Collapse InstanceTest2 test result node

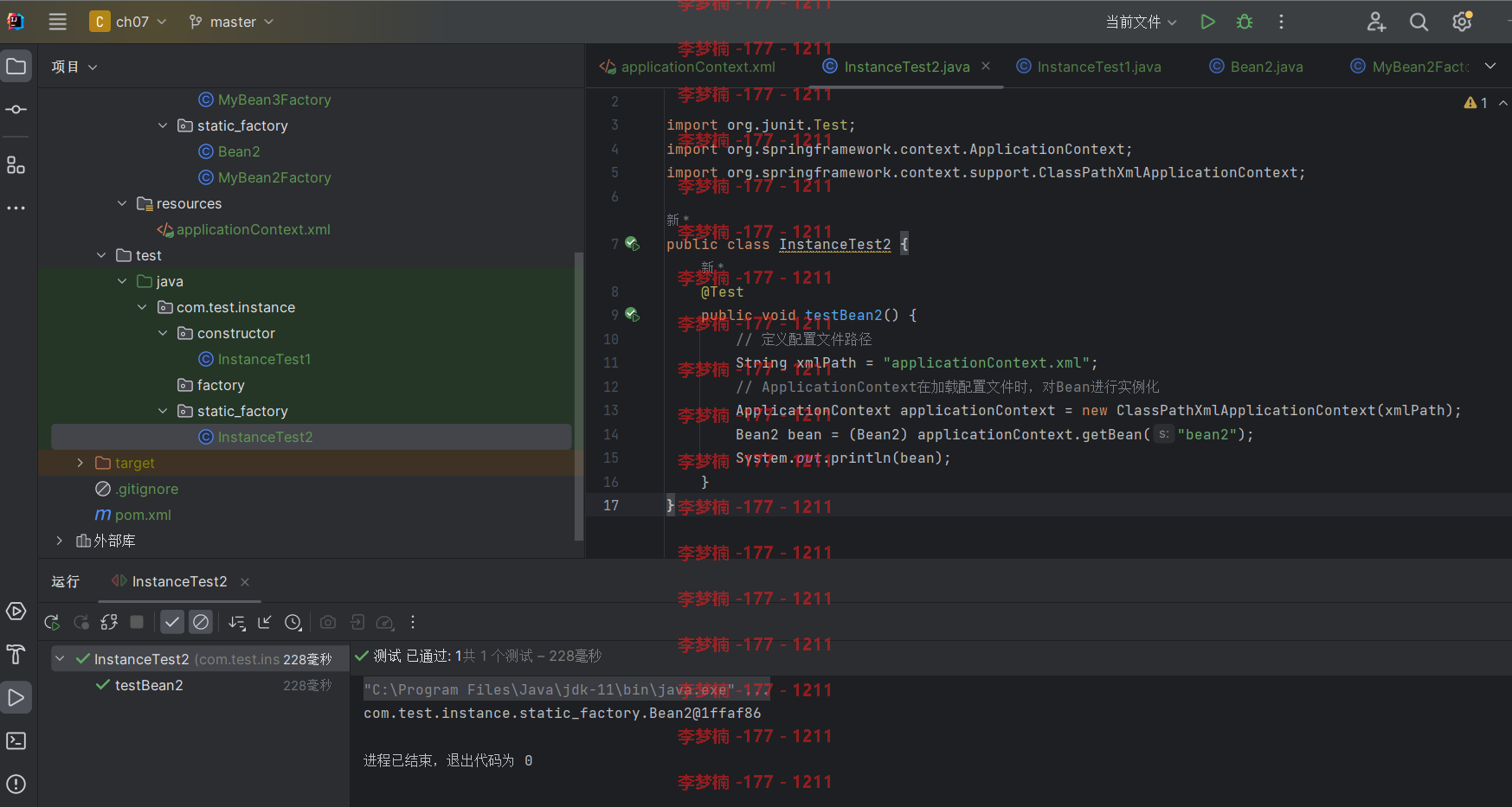point(60,659)
